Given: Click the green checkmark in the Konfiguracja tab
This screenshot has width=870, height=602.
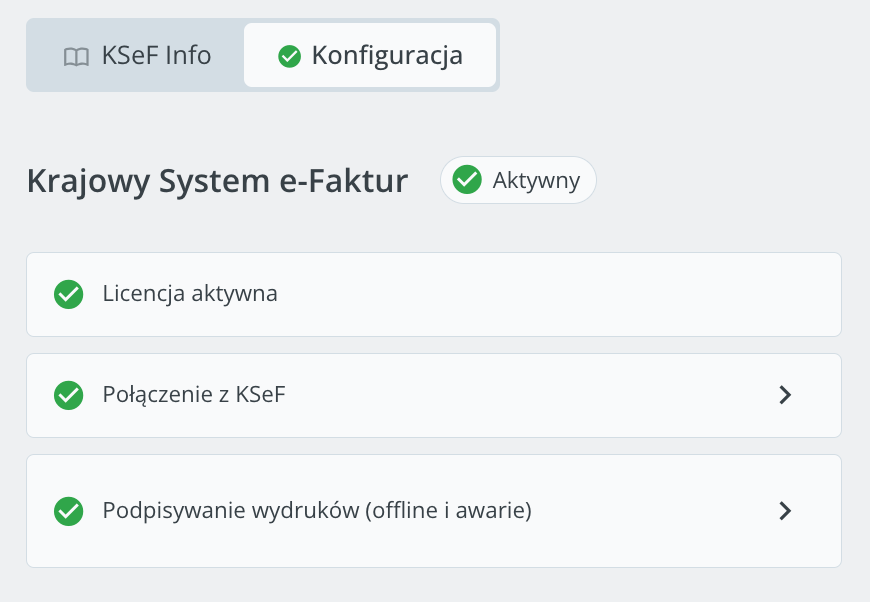Looking at the screenshot, I should point(289,56).
